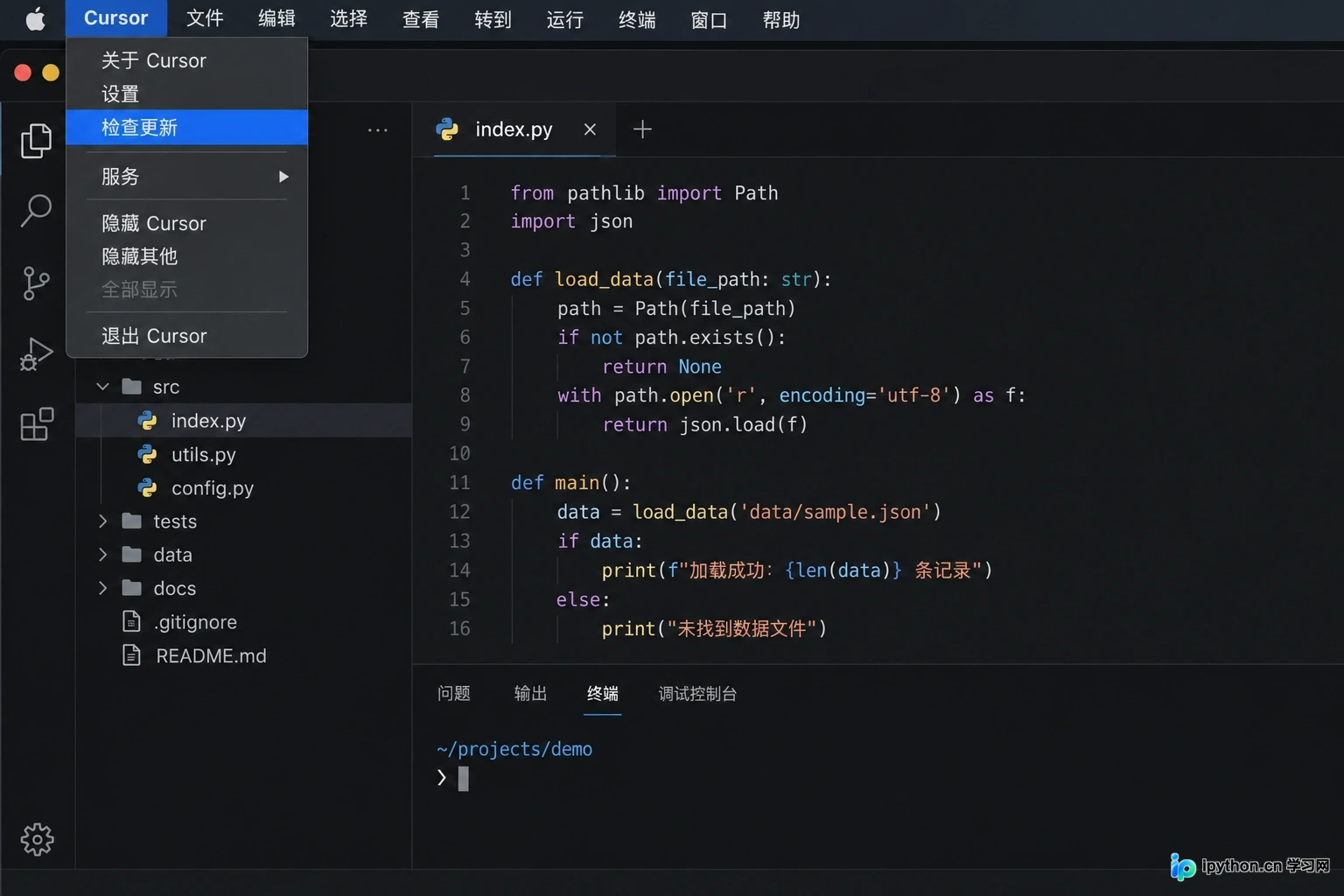Click the file icon beside .gitignore
The image size is (1344, 896).
tap(131, 621)
